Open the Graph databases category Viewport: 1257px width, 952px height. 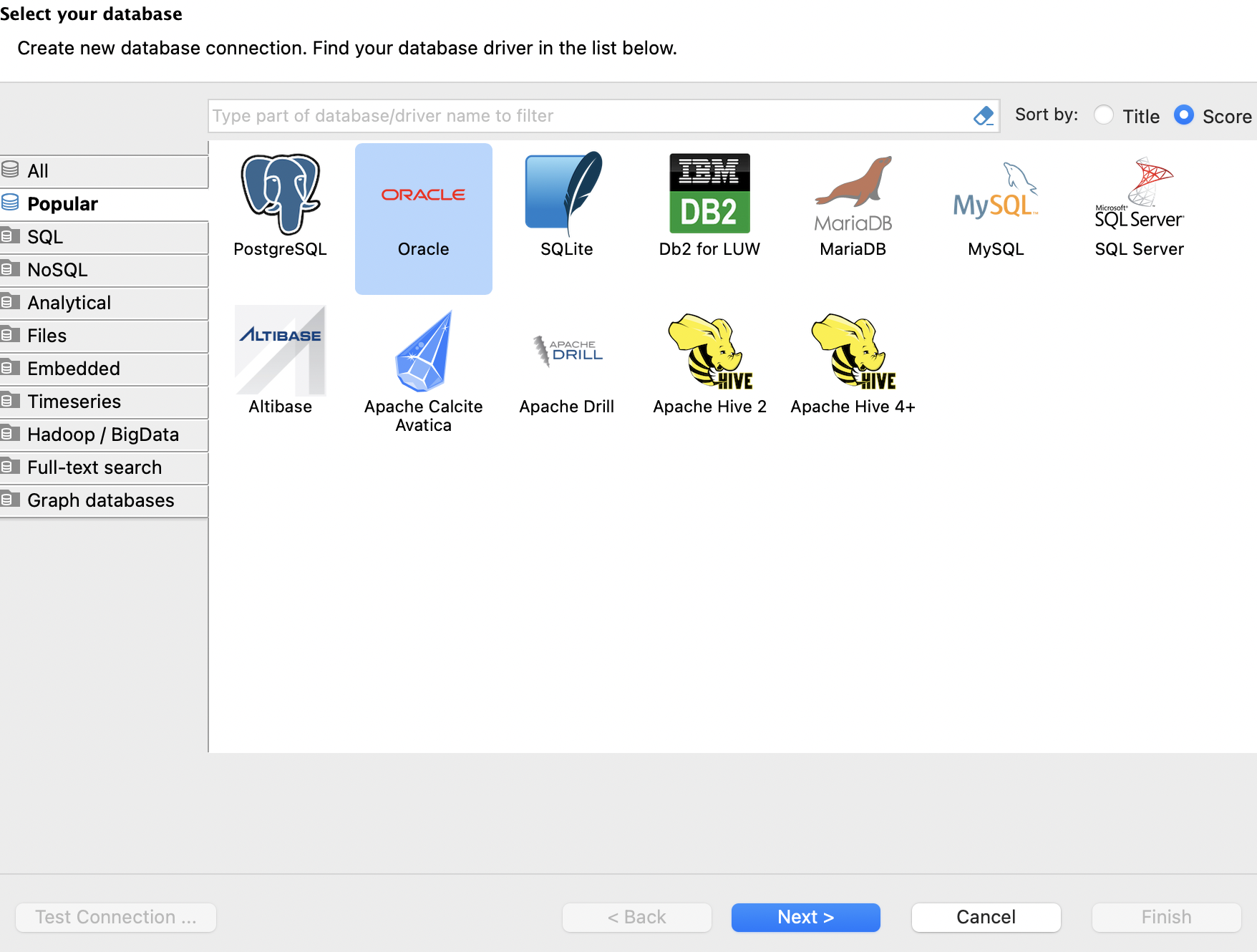[x=104, y=500]
